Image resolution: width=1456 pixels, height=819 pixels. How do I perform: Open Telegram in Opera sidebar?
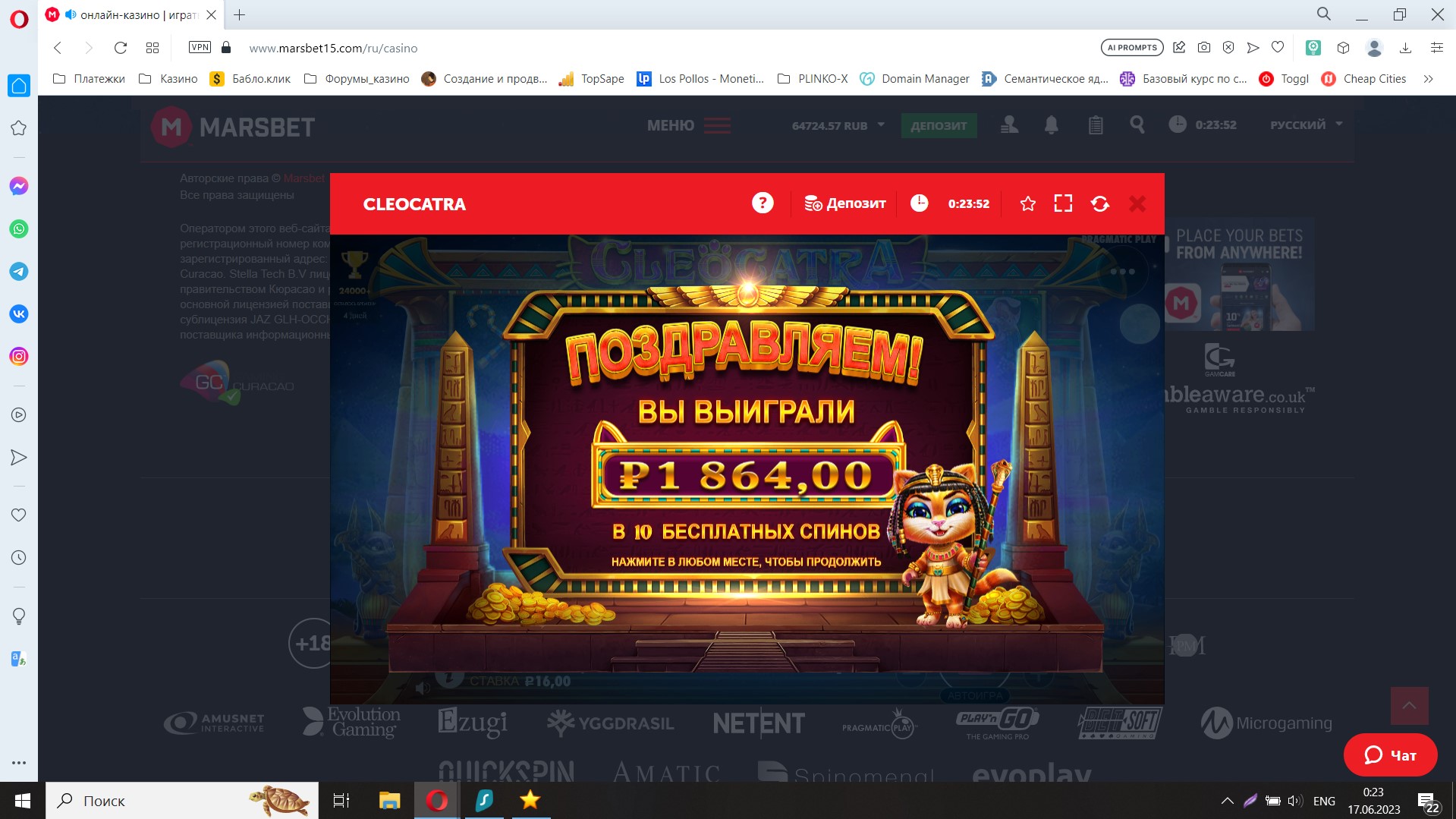(x=19, y=271)
